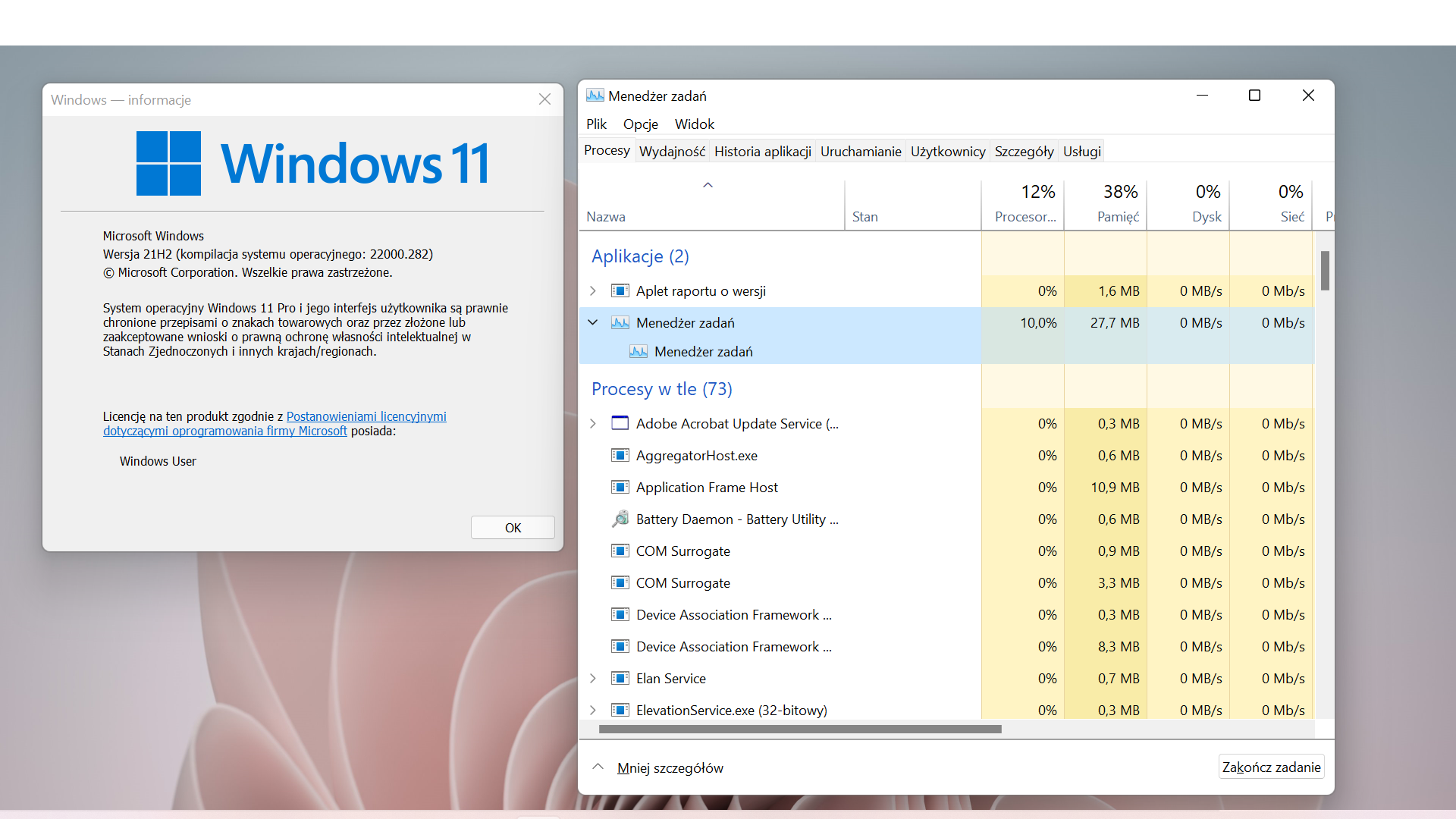Image resolution: width=1456 pixels, height=819 pixels.
Task: Switch to the Usługi tab
Action: 1082,152
